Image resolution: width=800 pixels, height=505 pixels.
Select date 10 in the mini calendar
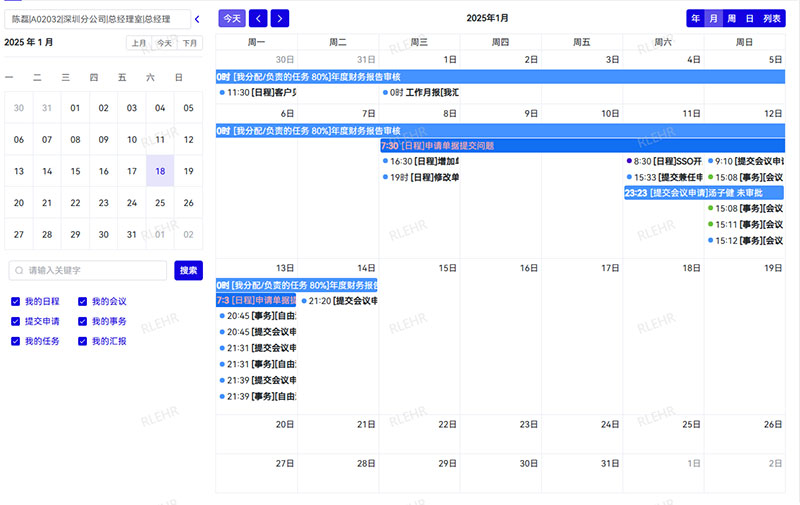pyautogui.click(x=132, y=140)
